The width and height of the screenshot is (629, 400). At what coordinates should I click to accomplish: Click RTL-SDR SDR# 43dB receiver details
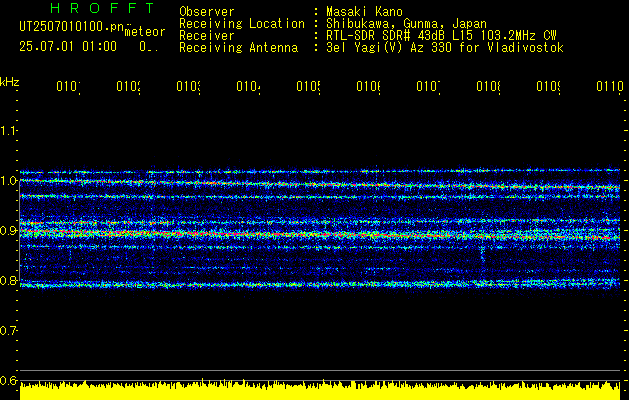[441, 36]
